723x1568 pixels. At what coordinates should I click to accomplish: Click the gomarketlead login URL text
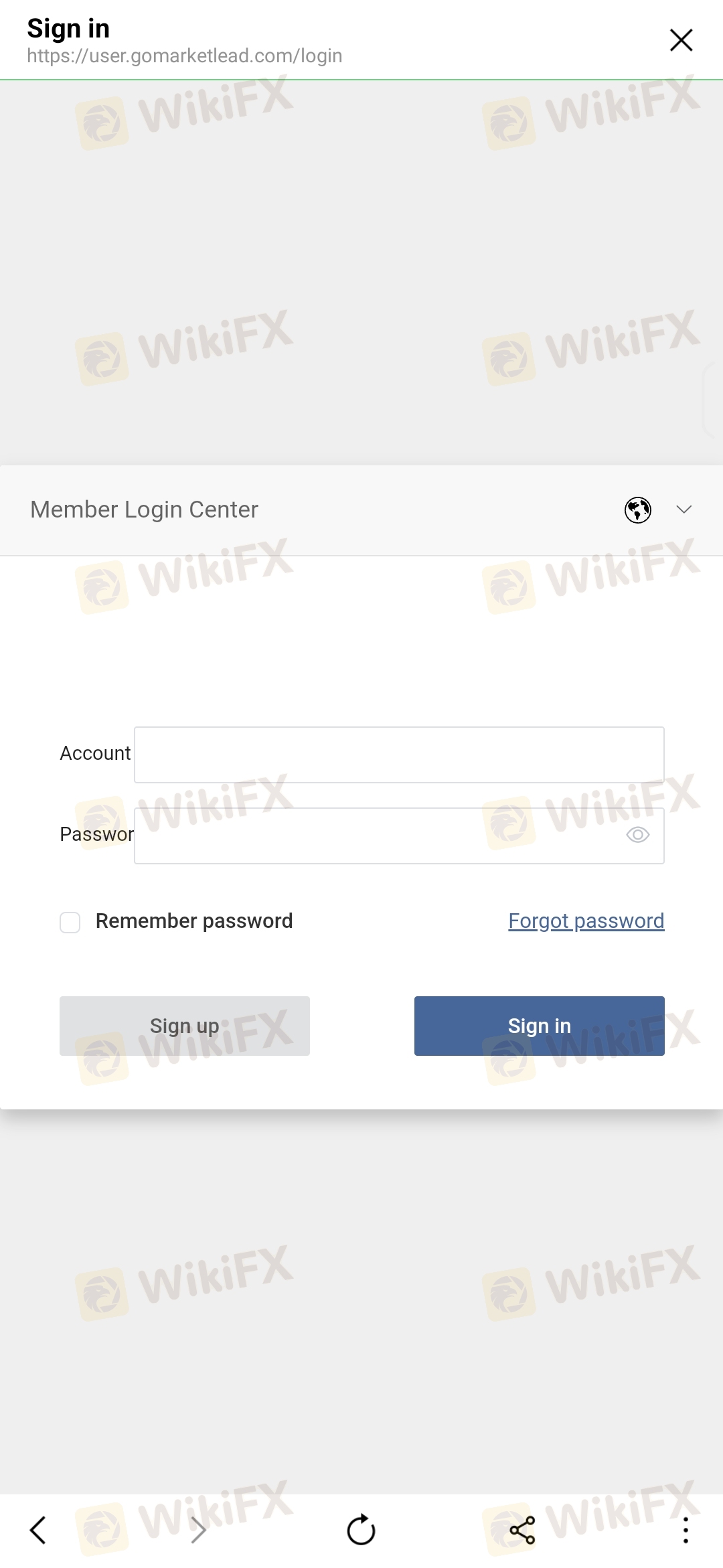pos(185,56)
